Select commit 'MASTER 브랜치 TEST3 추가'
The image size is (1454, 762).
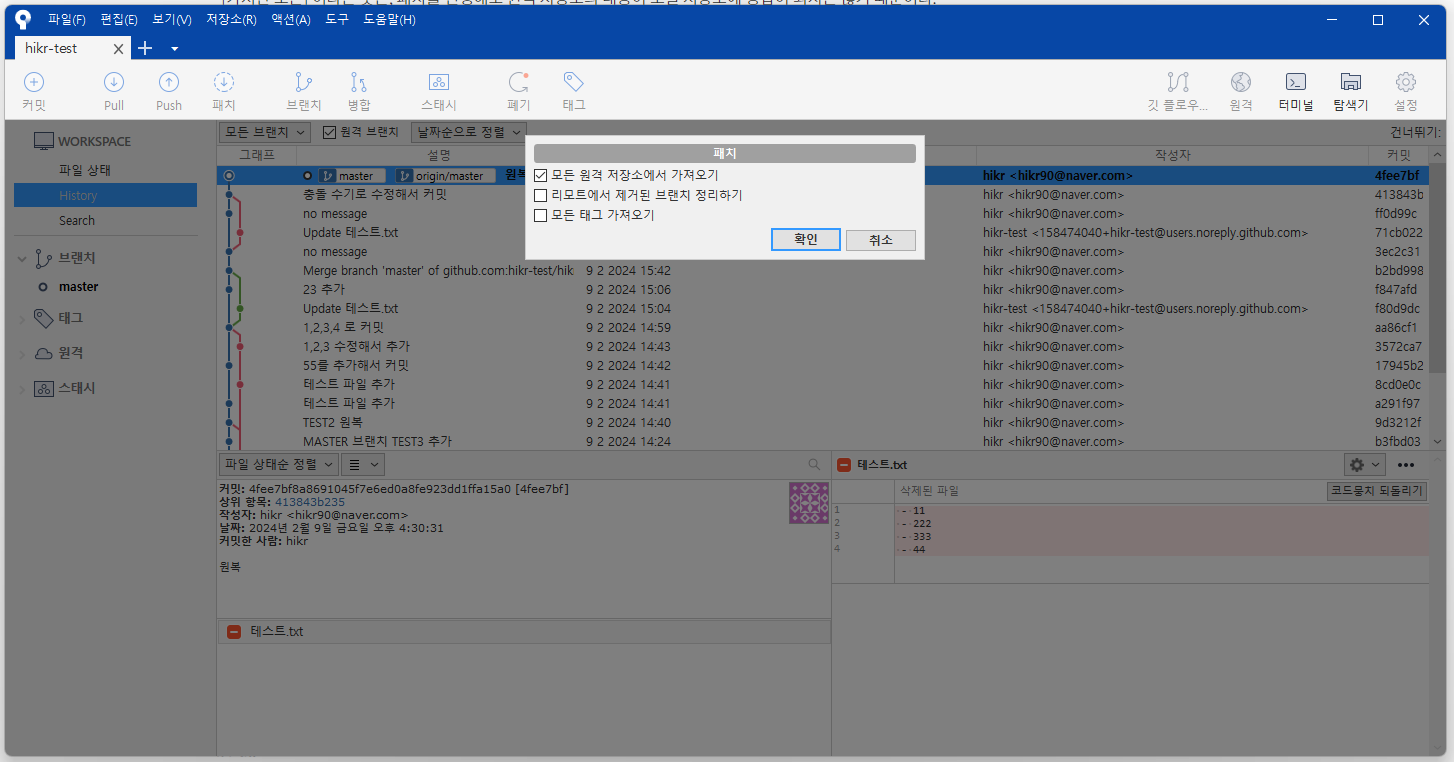823,441
